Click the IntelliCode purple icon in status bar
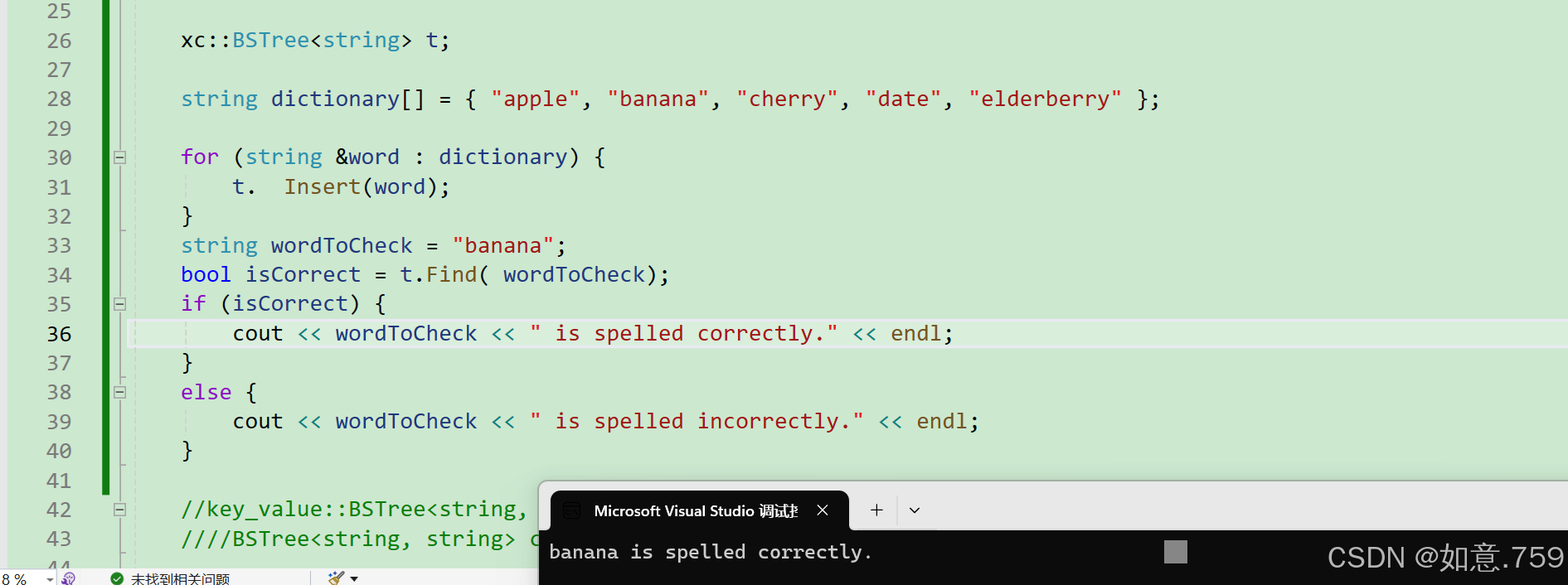Image resolution: width=1568 pixels, height=585 pixels. (69, 578)
